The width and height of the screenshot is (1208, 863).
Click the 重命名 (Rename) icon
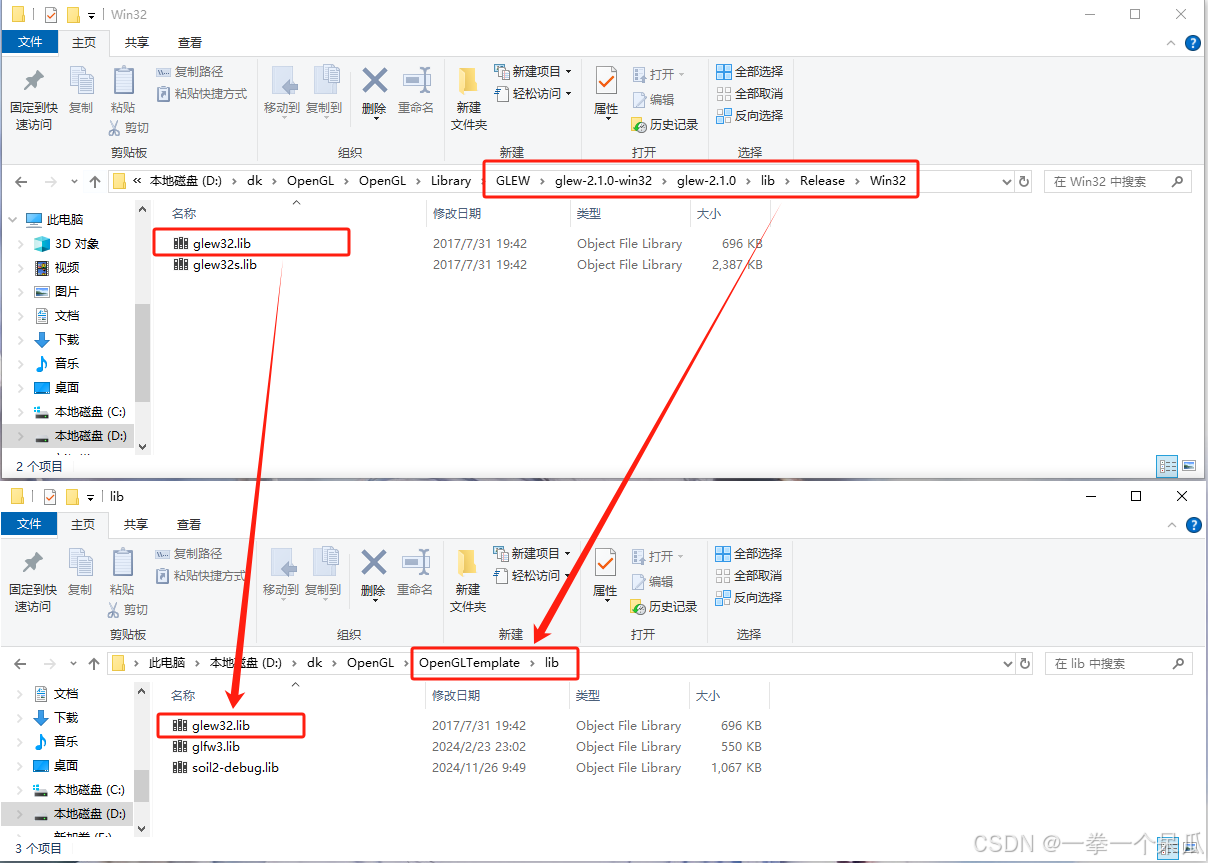416,90
